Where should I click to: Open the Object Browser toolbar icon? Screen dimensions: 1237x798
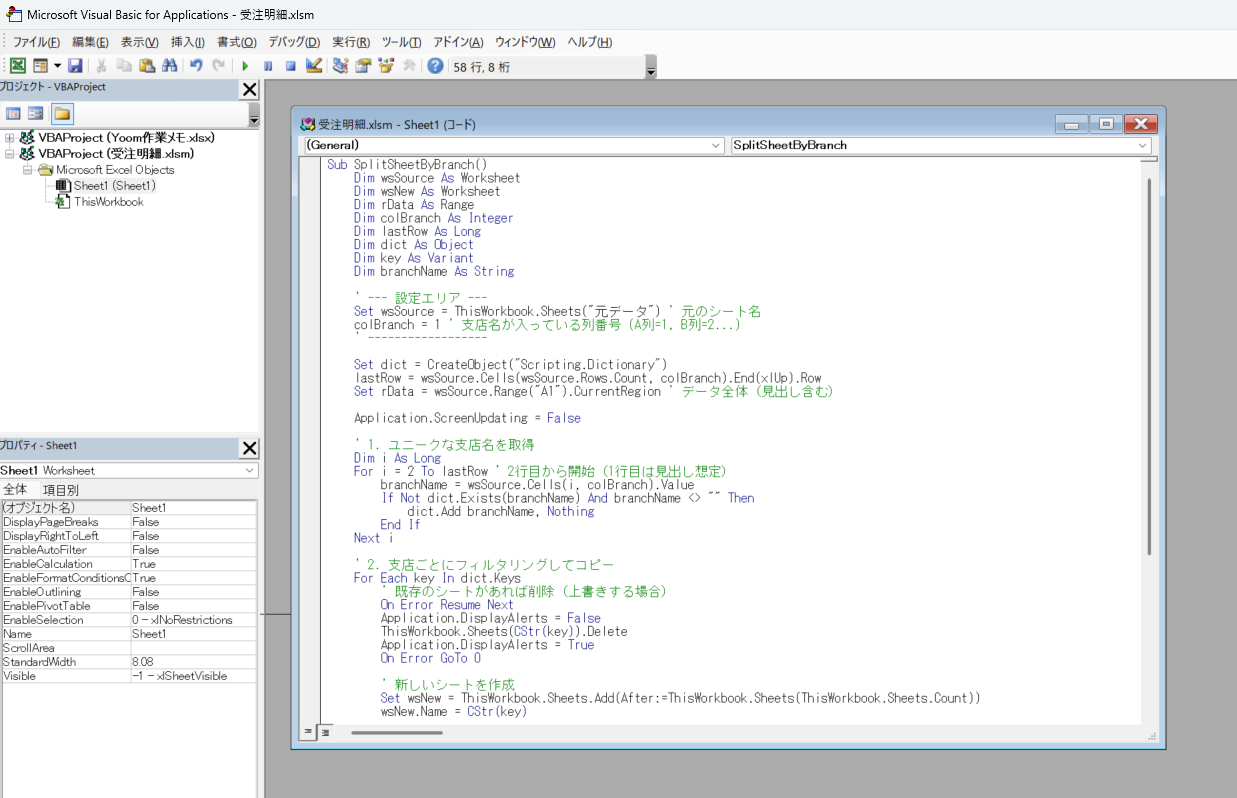coord(386,66)
